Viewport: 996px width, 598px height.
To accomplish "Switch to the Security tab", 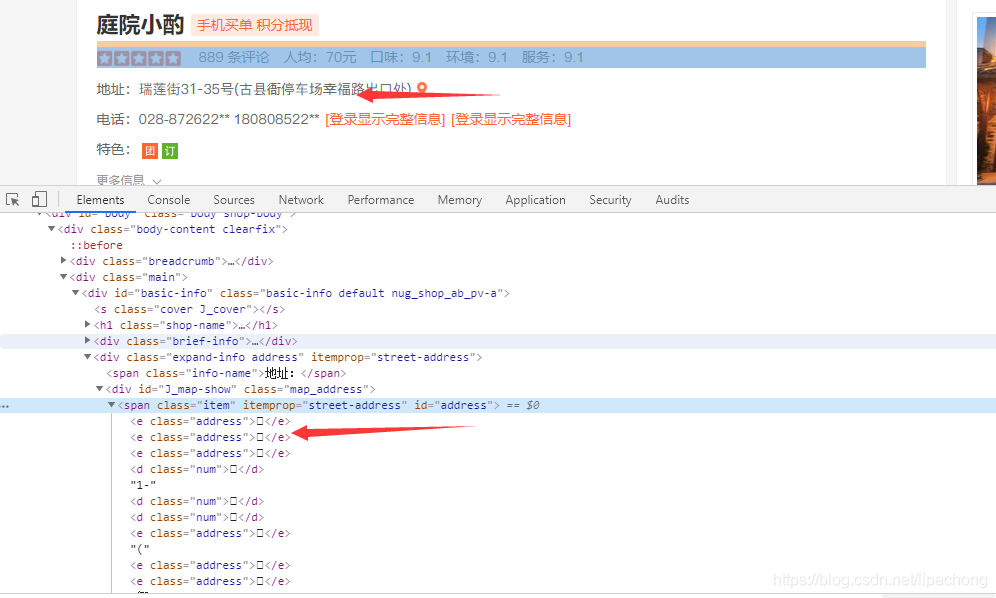I will coord(610,200).
